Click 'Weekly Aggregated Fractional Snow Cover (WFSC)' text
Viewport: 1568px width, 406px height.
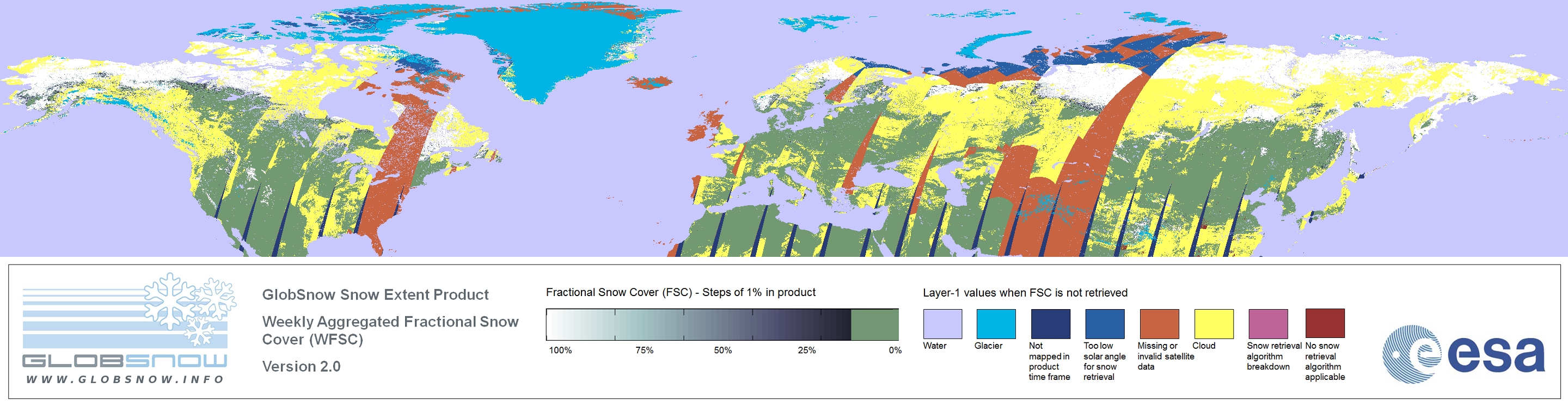click(390, 330)
